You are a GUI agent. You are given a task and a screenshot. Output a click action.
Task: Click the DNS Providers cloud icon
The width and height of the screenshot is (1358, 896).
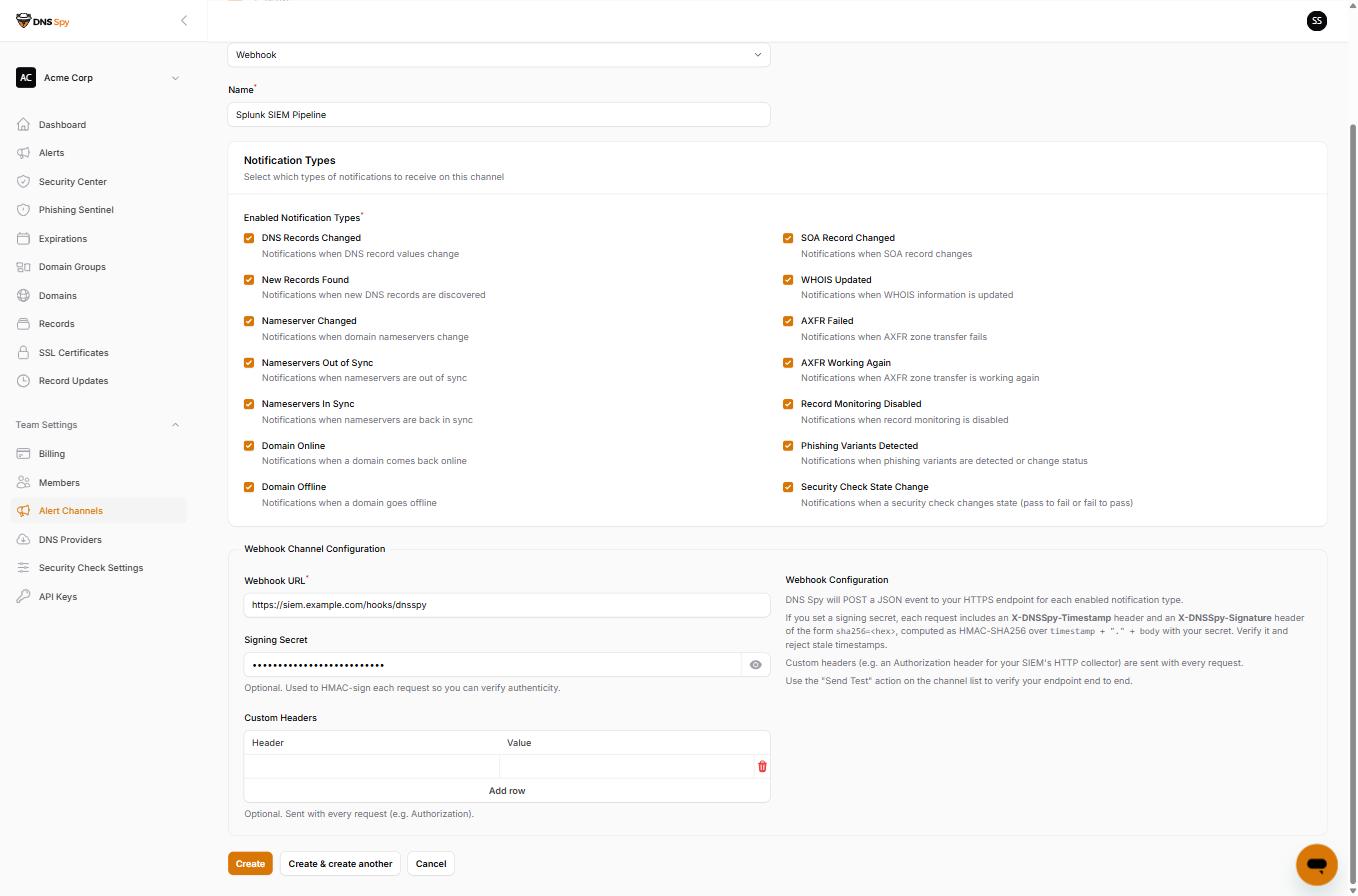click(x=23, y=540)
